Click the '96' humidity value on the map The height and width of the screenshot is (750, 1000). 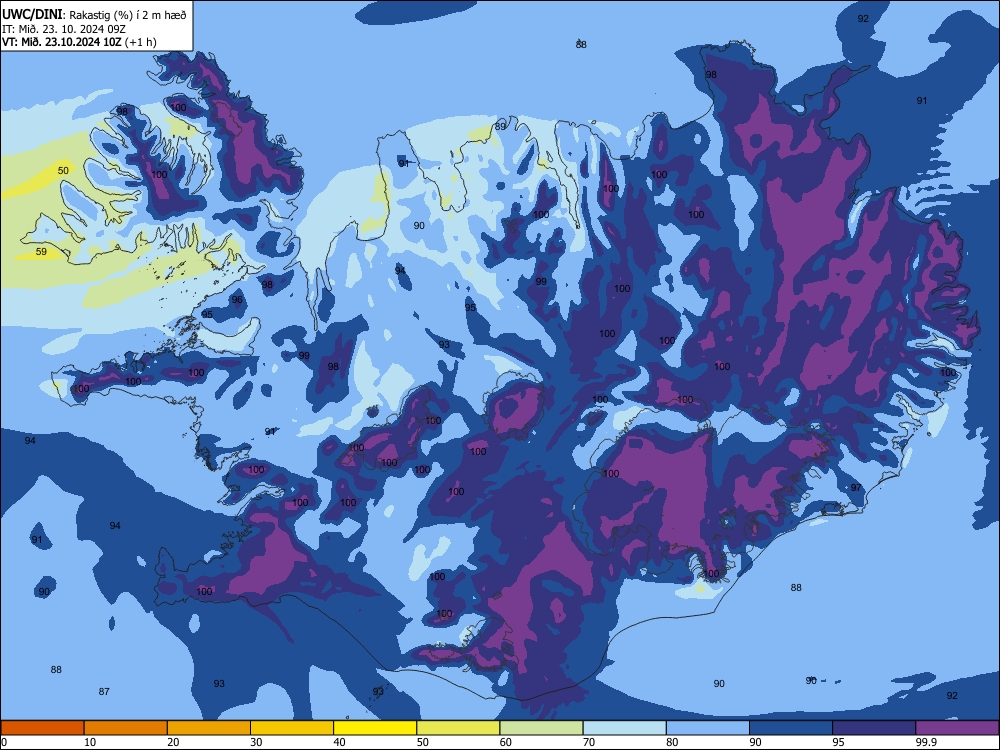(237, 300)
